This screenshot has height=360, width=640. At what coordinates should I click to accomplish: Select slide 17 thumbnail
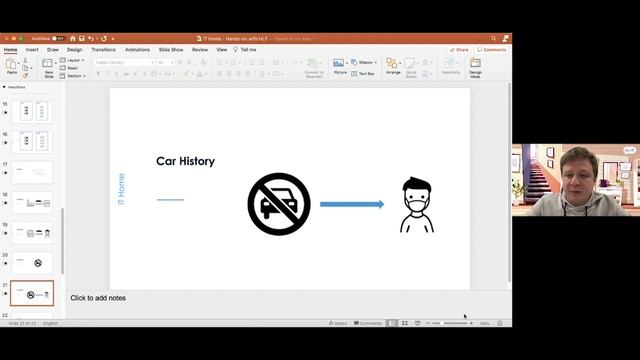click(x=32, y=172)
